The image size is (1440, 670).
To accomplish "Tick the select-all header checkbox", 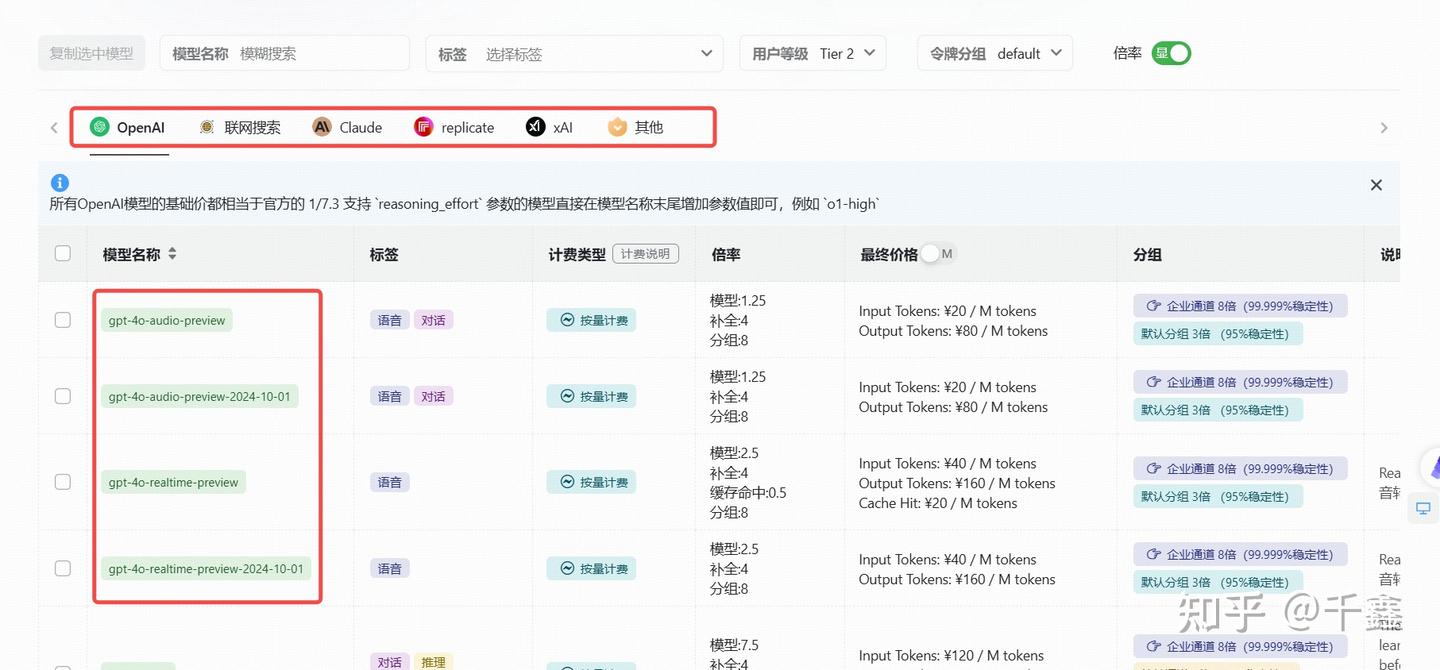I will pos(63,254).
